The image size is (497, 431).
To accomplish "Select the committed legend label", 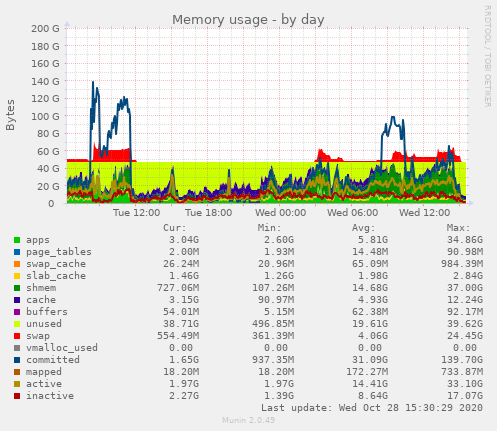I will (x=53, y=360).
